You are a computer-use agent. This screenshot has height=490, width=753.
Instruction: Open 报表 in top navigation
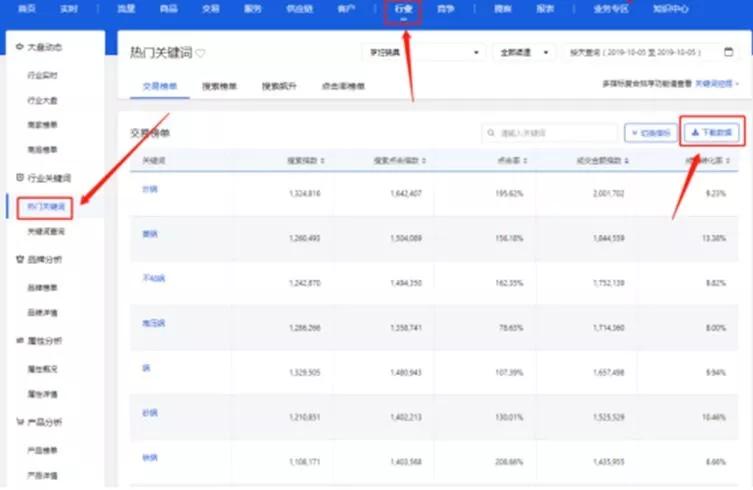pyautogui.click(x=545, y=9)
